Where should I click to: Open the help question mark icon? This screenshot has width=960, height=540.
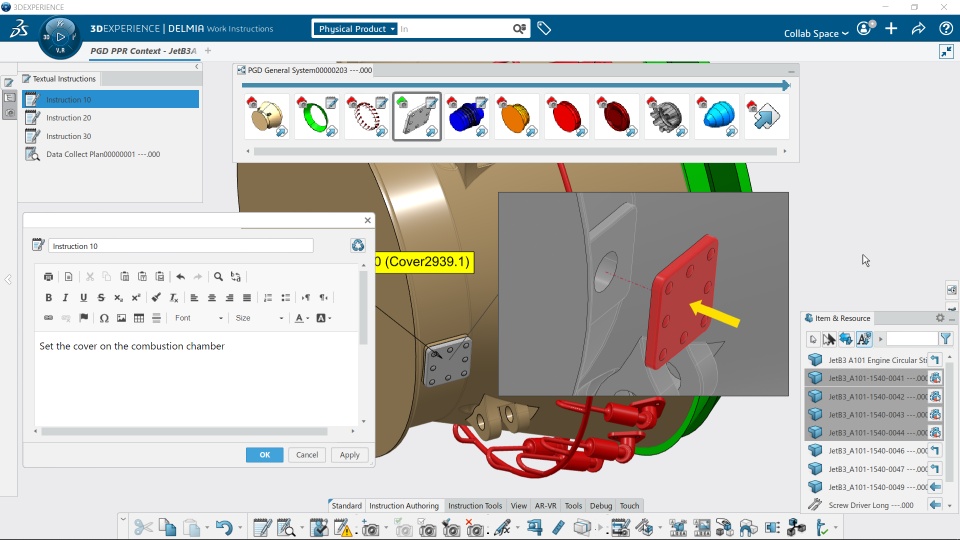(x=945, y=28)
